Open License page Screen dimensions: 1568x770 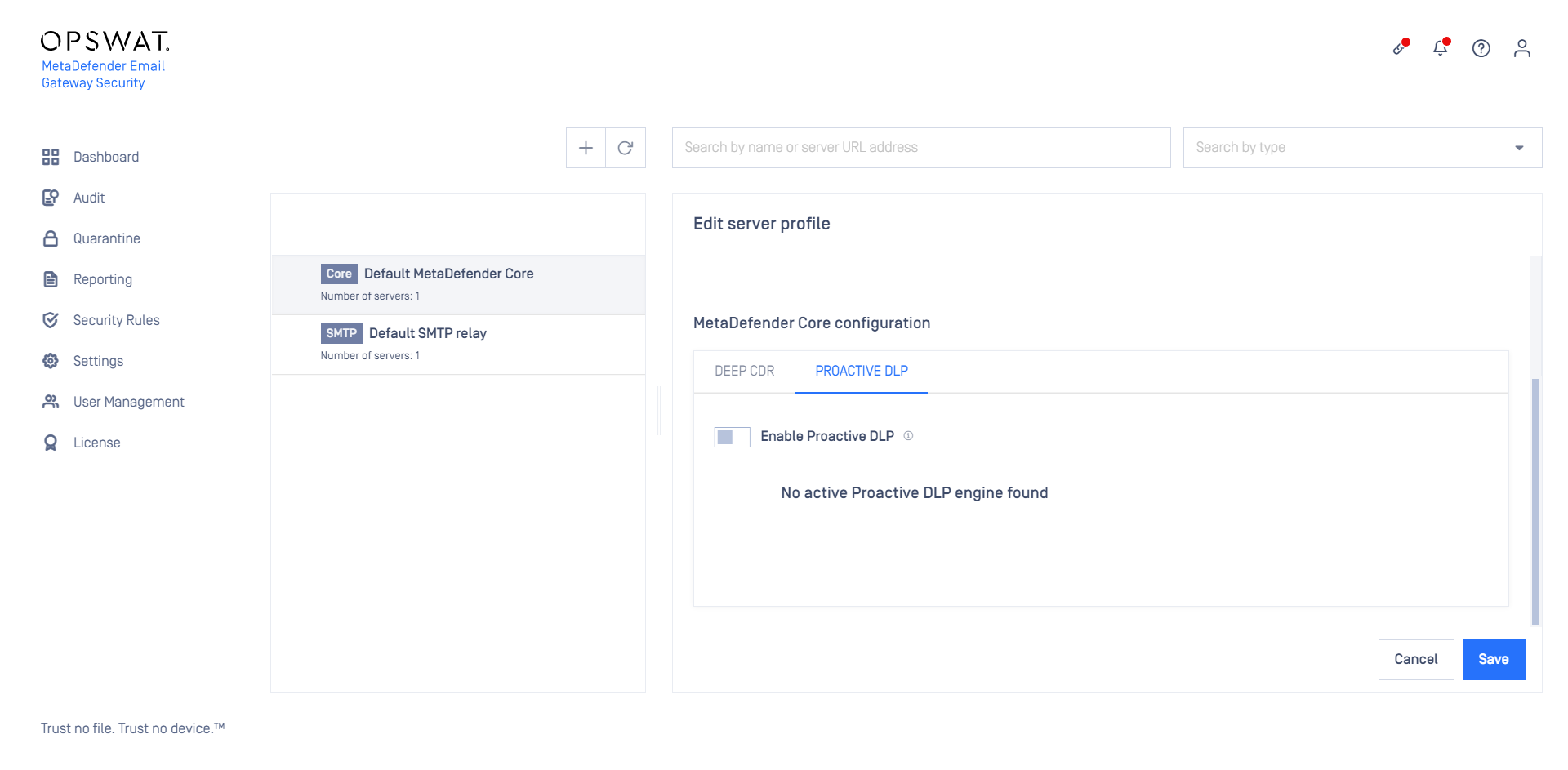[97, 443]
